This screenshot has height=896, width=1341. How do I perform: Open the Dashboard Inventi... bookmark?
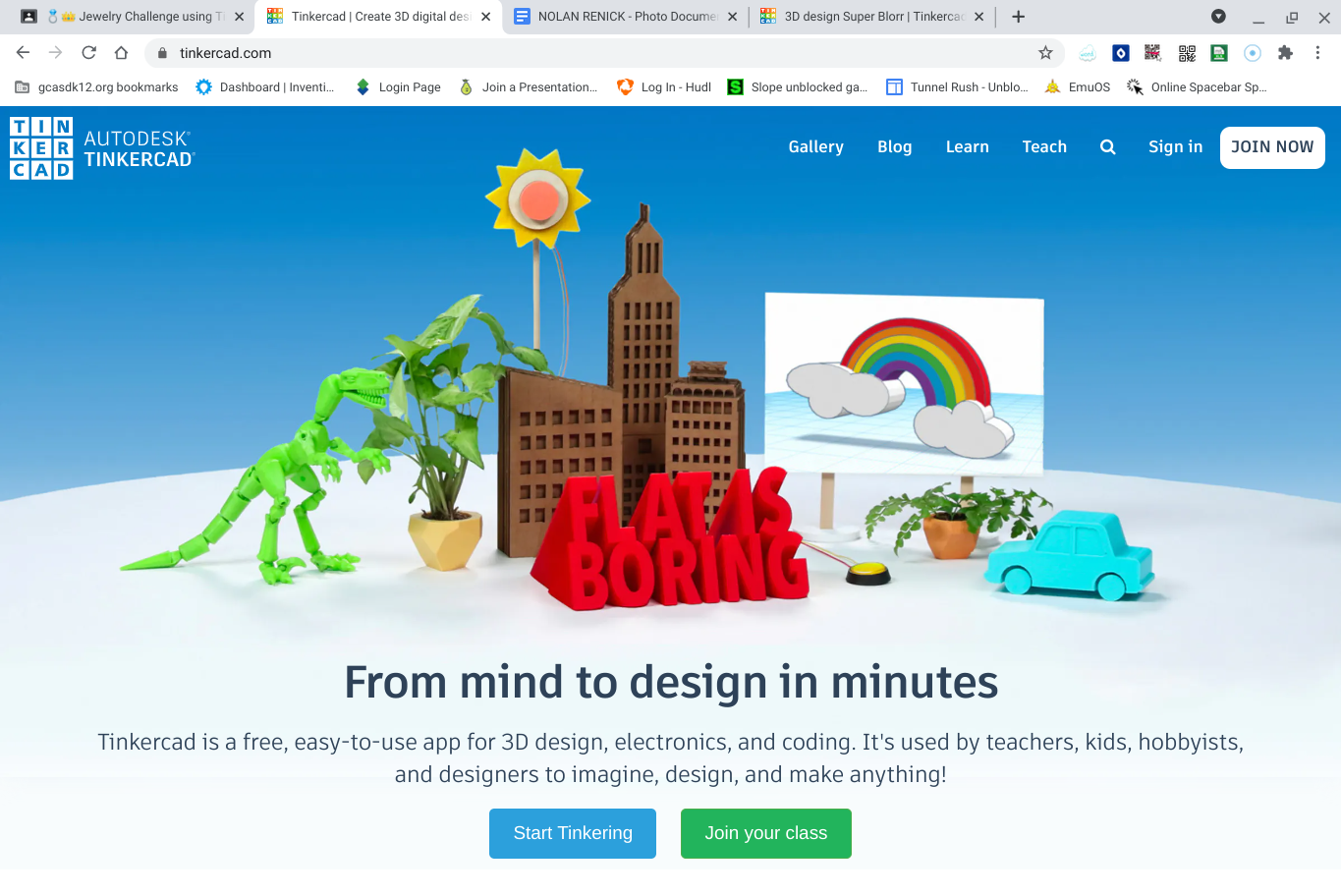(x=264, y=87)
